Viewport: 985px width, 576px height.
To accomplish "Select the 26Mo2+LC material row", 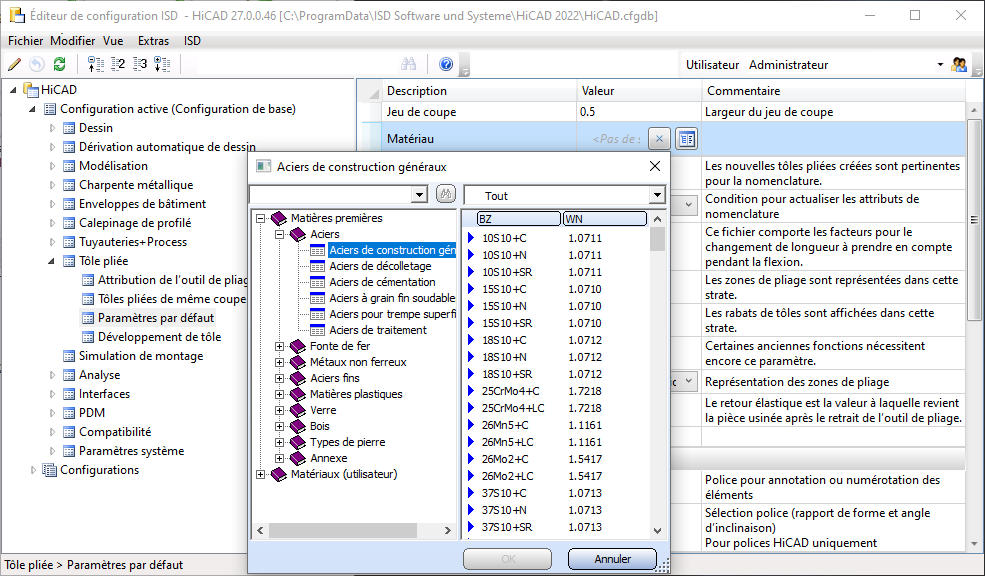I will click(556, 476).
